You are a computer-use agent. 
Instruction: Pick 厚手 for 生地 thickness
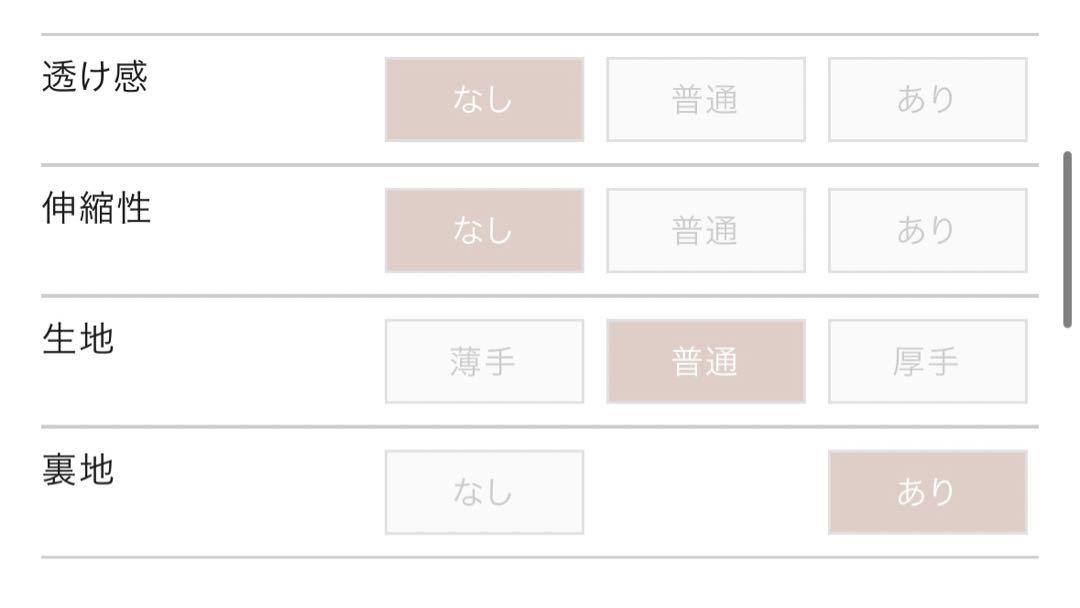pos(928,361)
